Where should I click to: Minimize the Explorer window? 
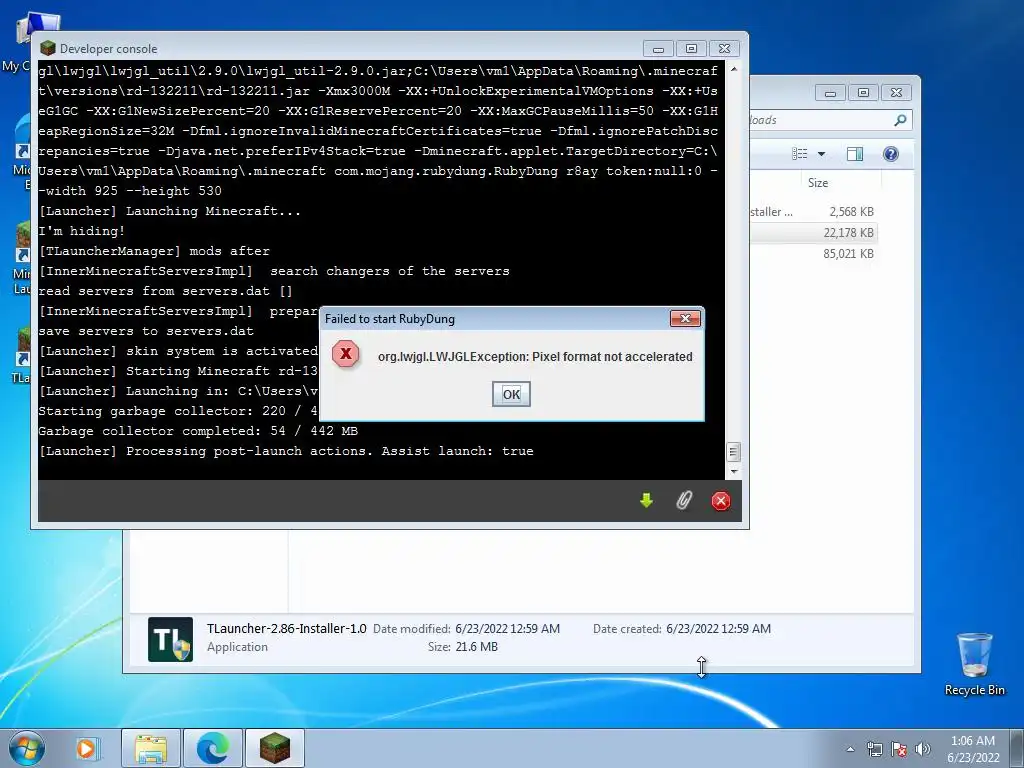tap(830, 93)
